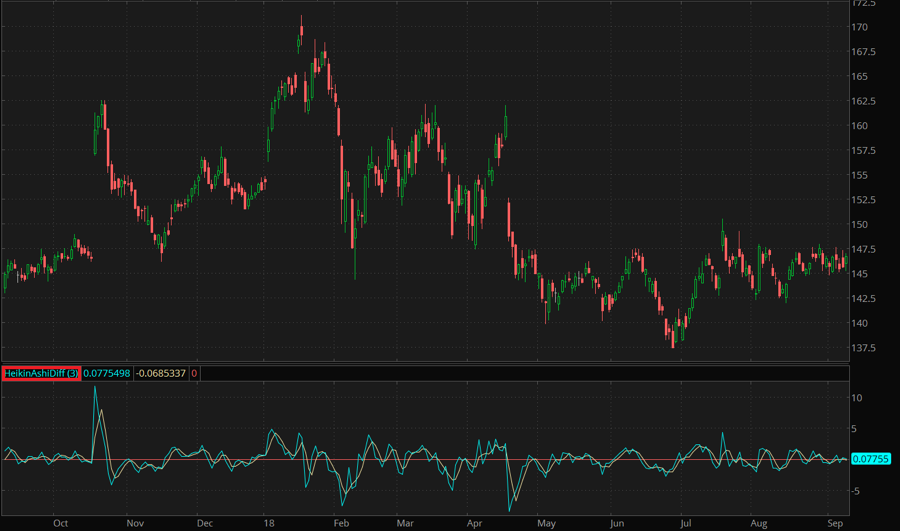The image size is (900, 531).
Task: Select the Sep time axis label
Action: (835, 522)
